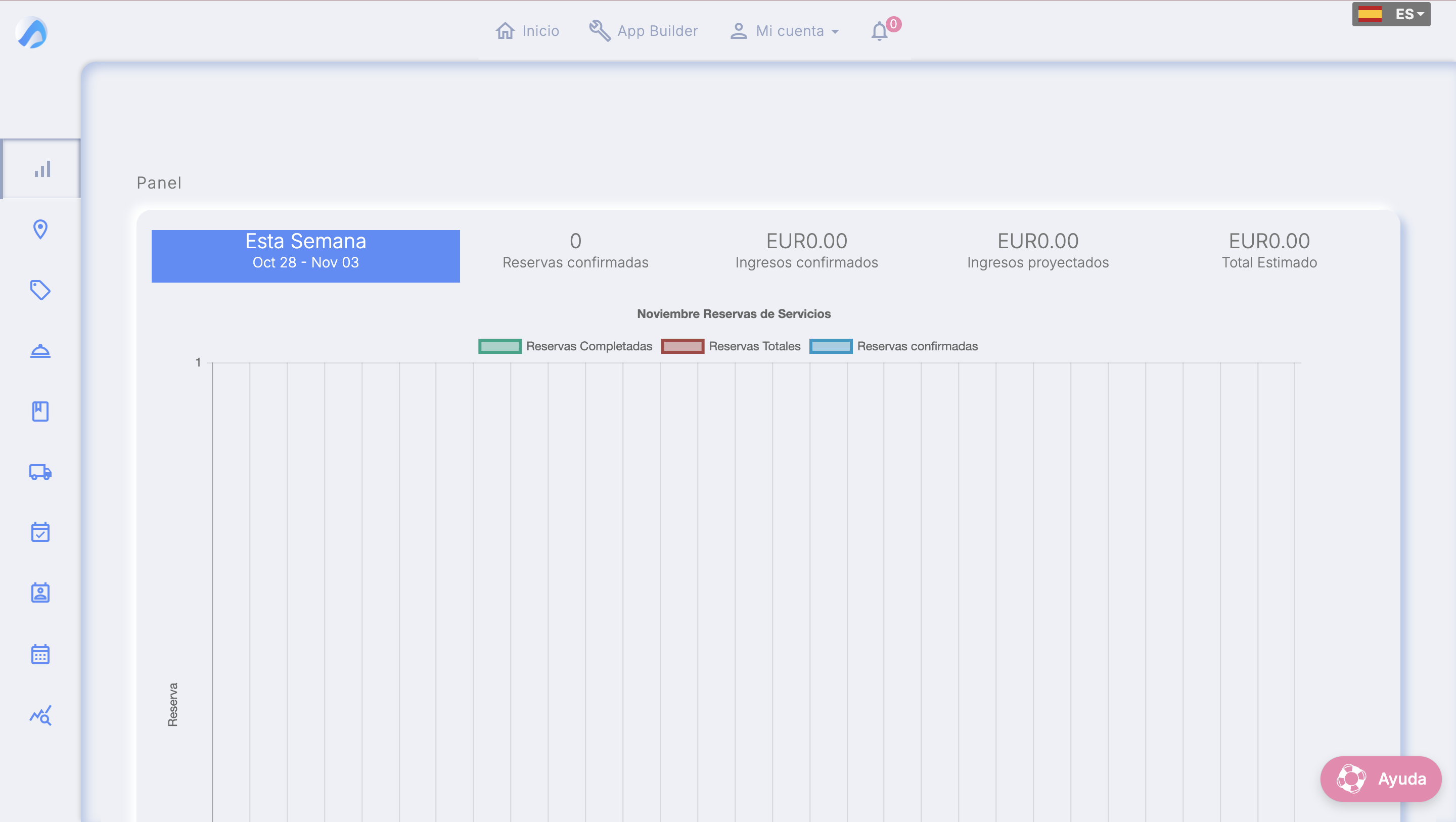The width and height of the screenshot is (1456, 822).
Task: Expand the Mi cuenta dropdown menu
Action: 785,30
